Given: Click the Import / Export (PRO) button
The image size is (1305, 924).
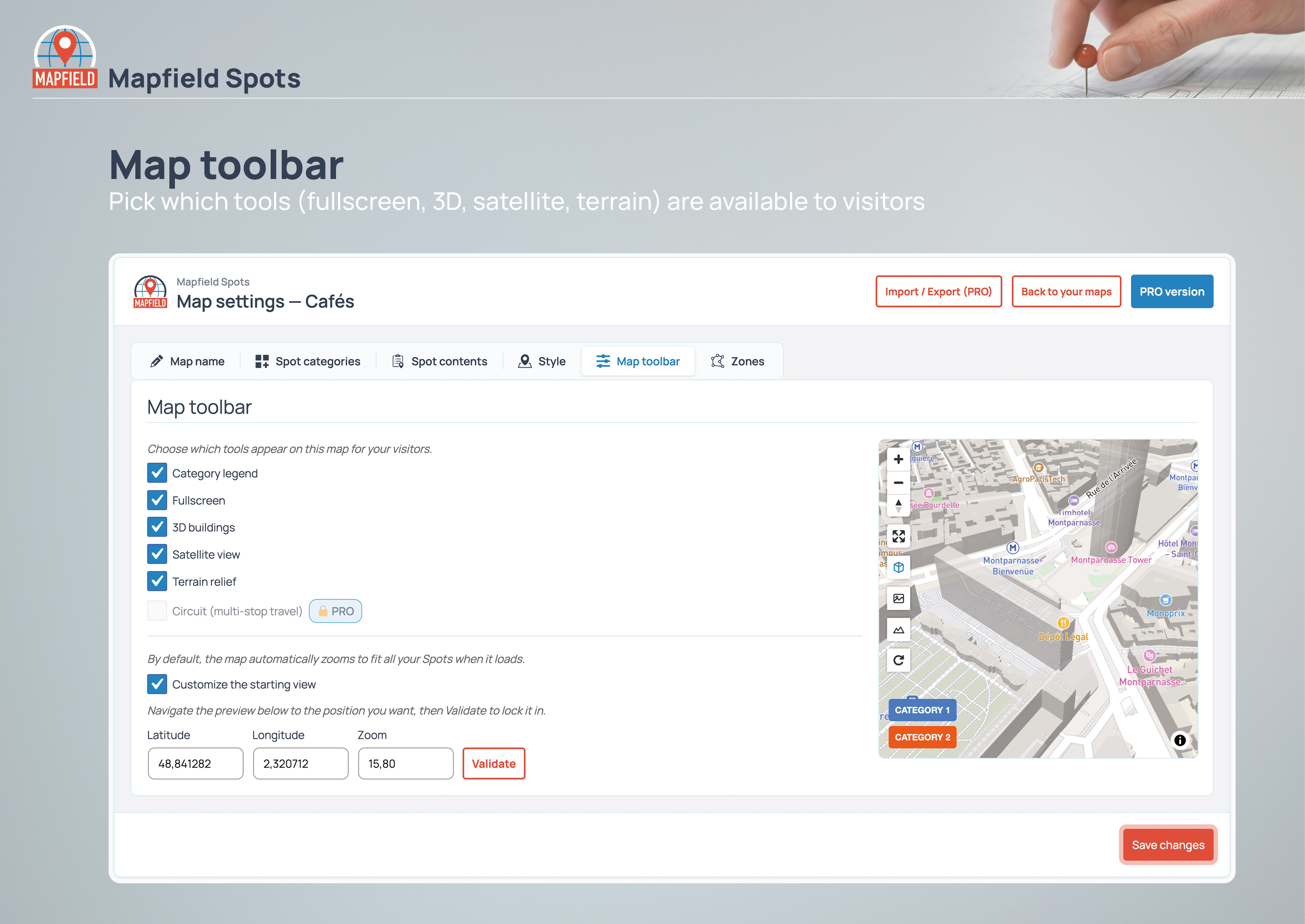Looking at the screenshot, I should coord(938,291).
